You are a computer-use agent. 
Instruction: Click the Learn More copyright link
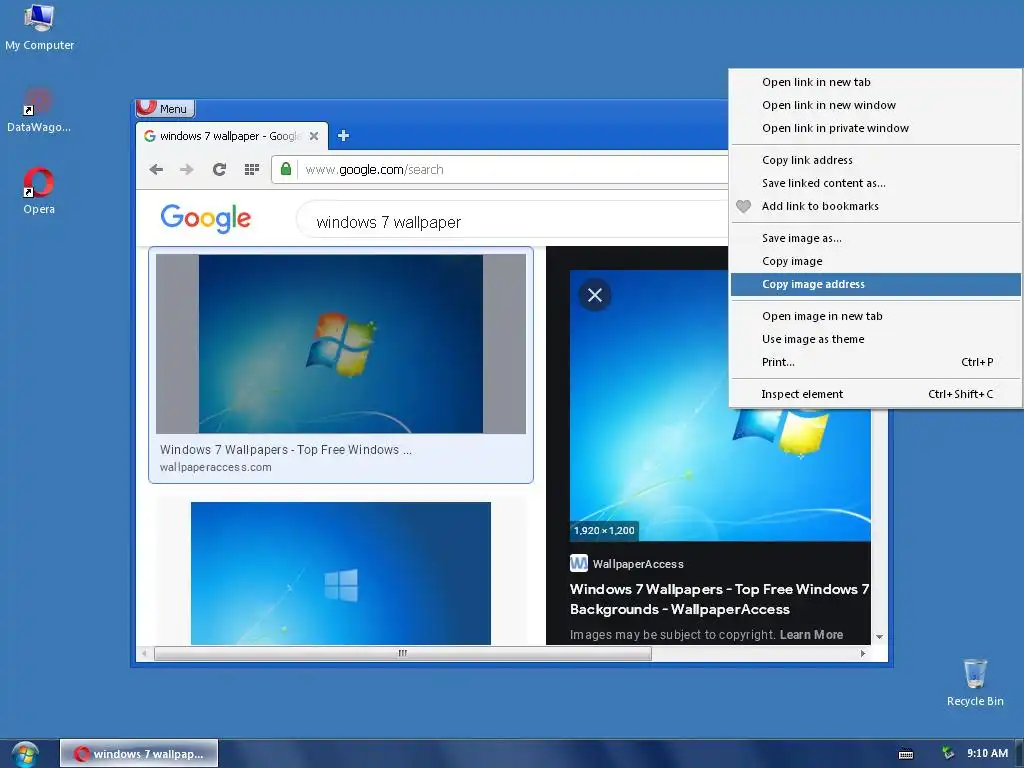pos(811,635)
